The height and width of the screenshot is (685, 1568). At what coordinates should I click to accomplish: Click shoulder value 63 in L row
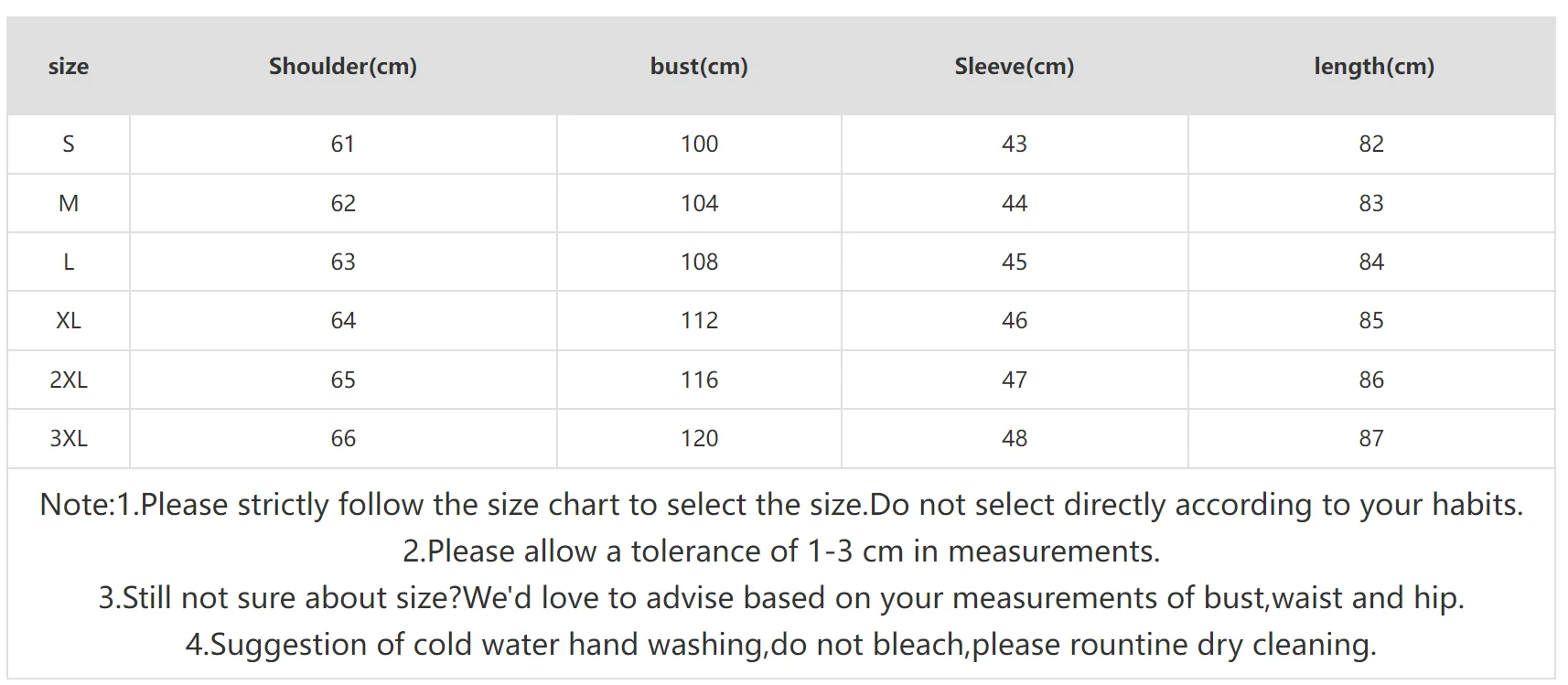343,262
